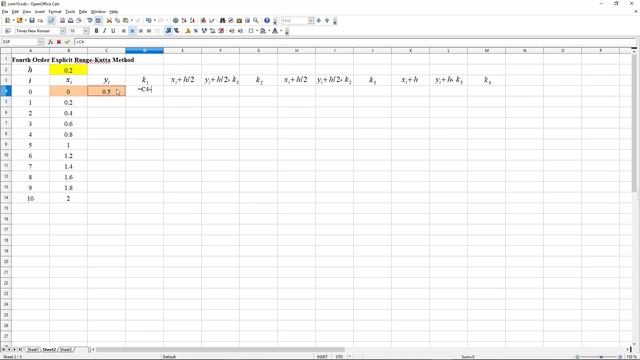640x360 pixels.
Task: Click the Increase Indent icon
Action: click(240, 31)
